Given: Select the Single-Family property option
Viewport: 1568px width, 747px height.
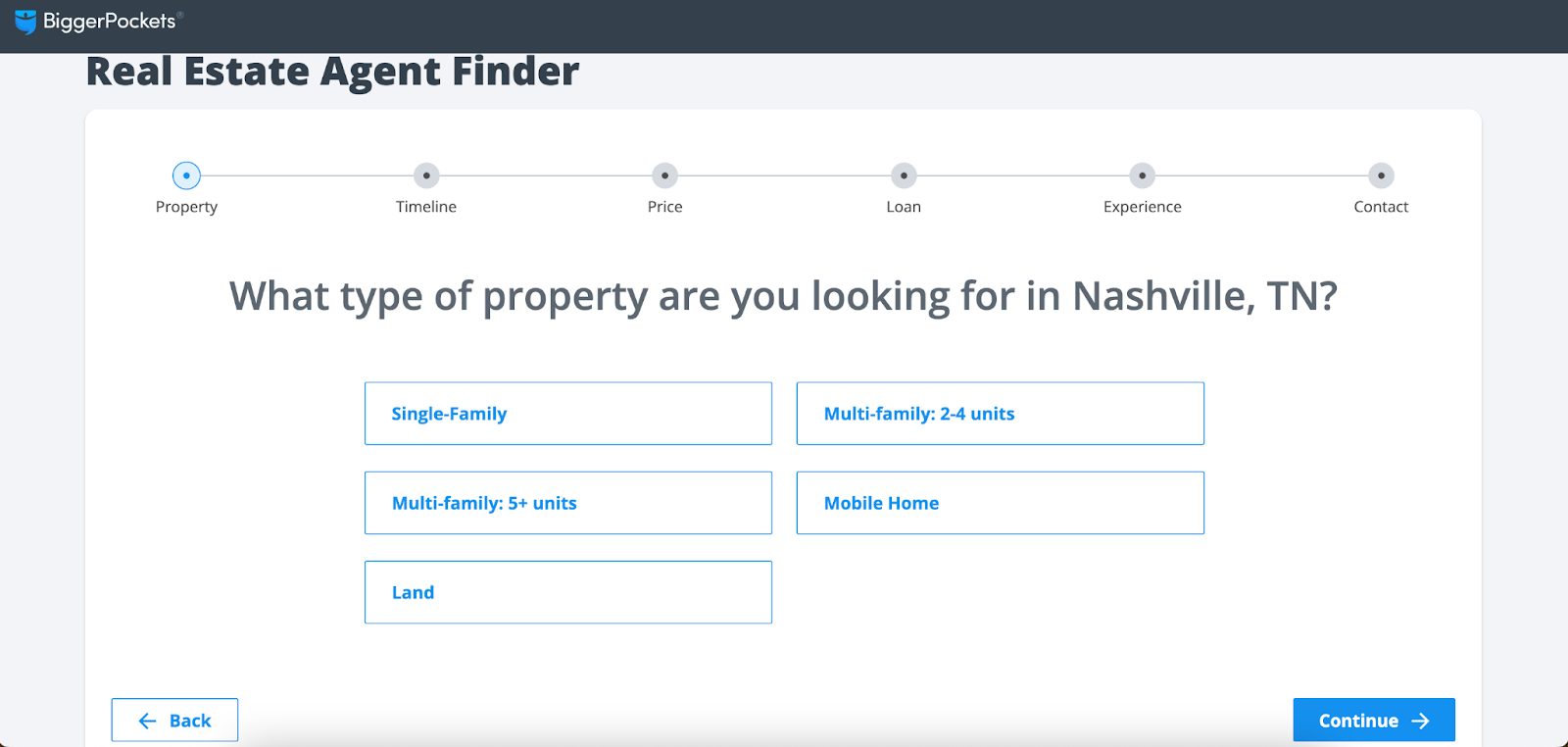Looking at the screenshot, I should point(567,413).
